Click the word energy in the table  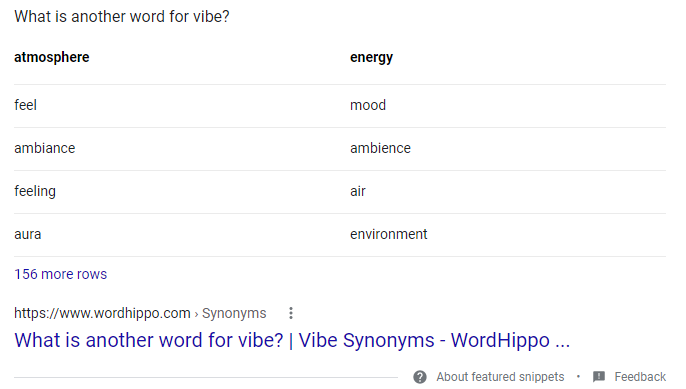(371, 57)
